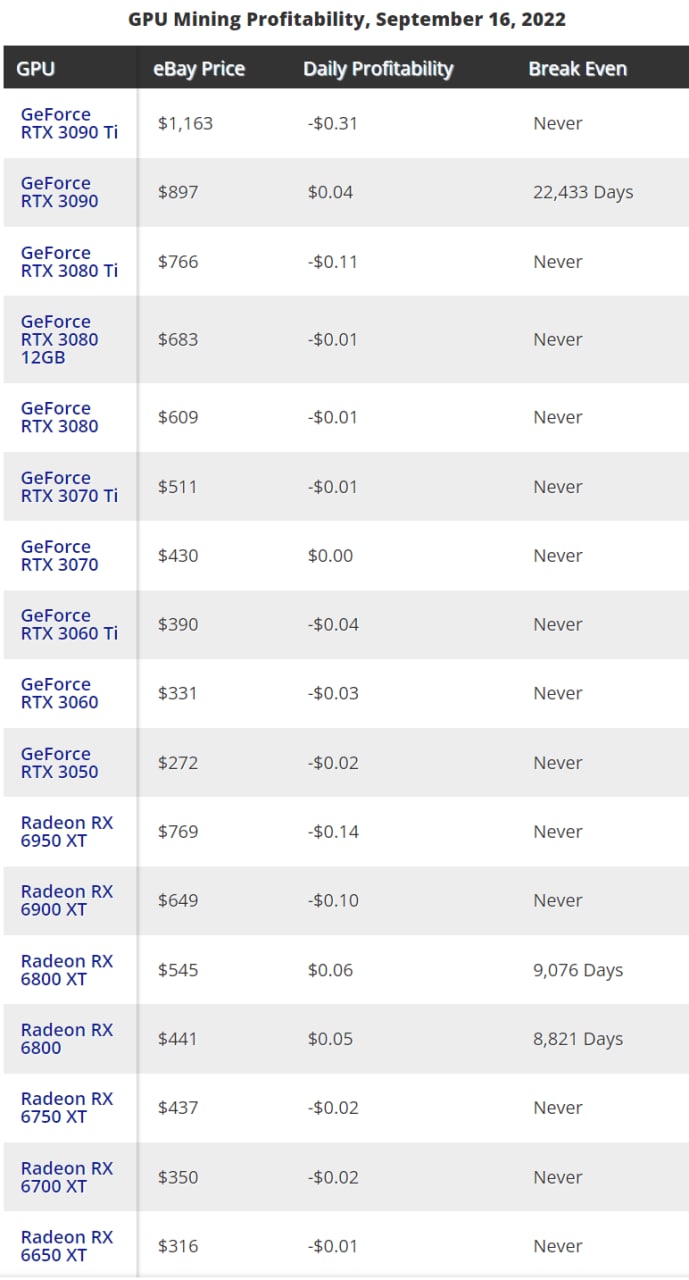This screenshot has width=689, height=1280.
Task: Click the Daily Profitability column header
Action: pos(378,69)
